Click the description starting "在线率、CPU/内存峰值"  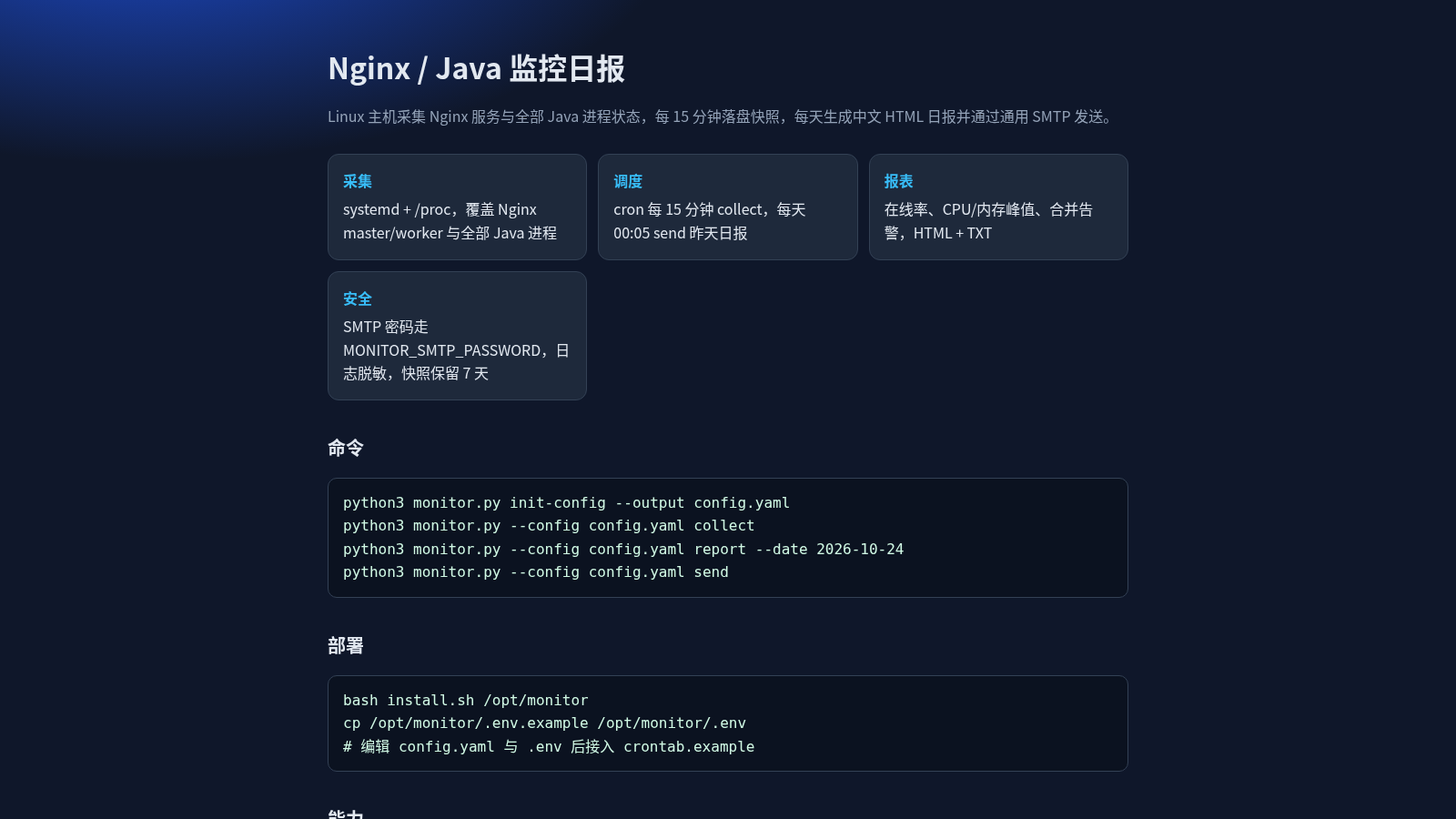point(988,221)
